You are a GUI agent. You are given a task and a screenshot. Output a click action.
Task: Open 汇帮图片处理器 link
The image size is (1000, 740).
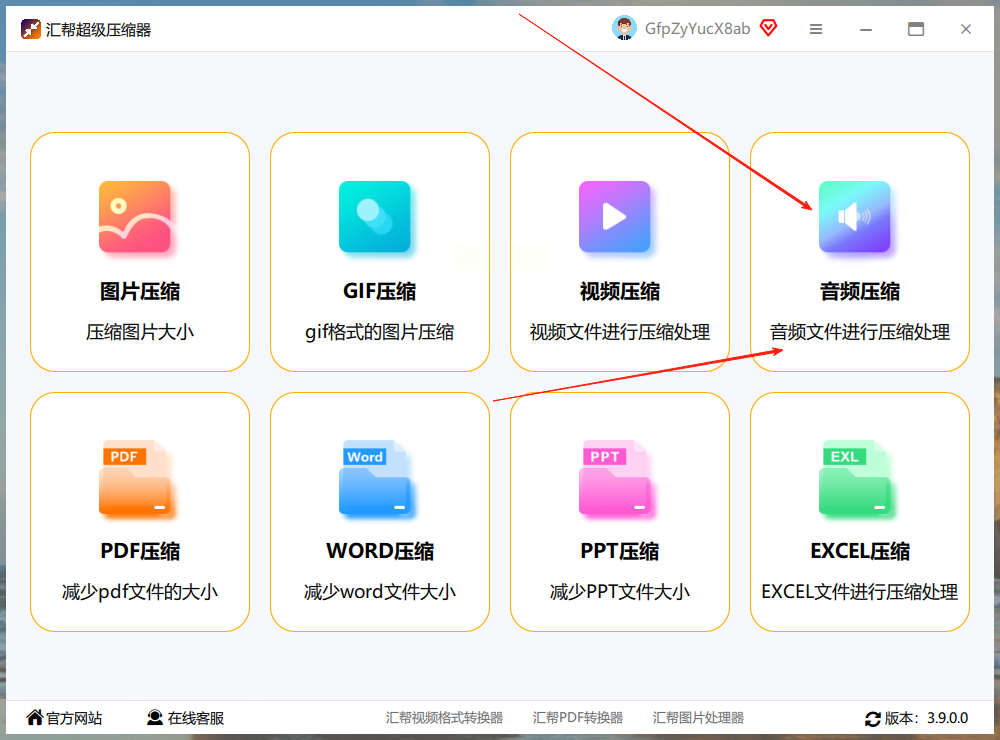pyautogui.click(x=698, y=718)
